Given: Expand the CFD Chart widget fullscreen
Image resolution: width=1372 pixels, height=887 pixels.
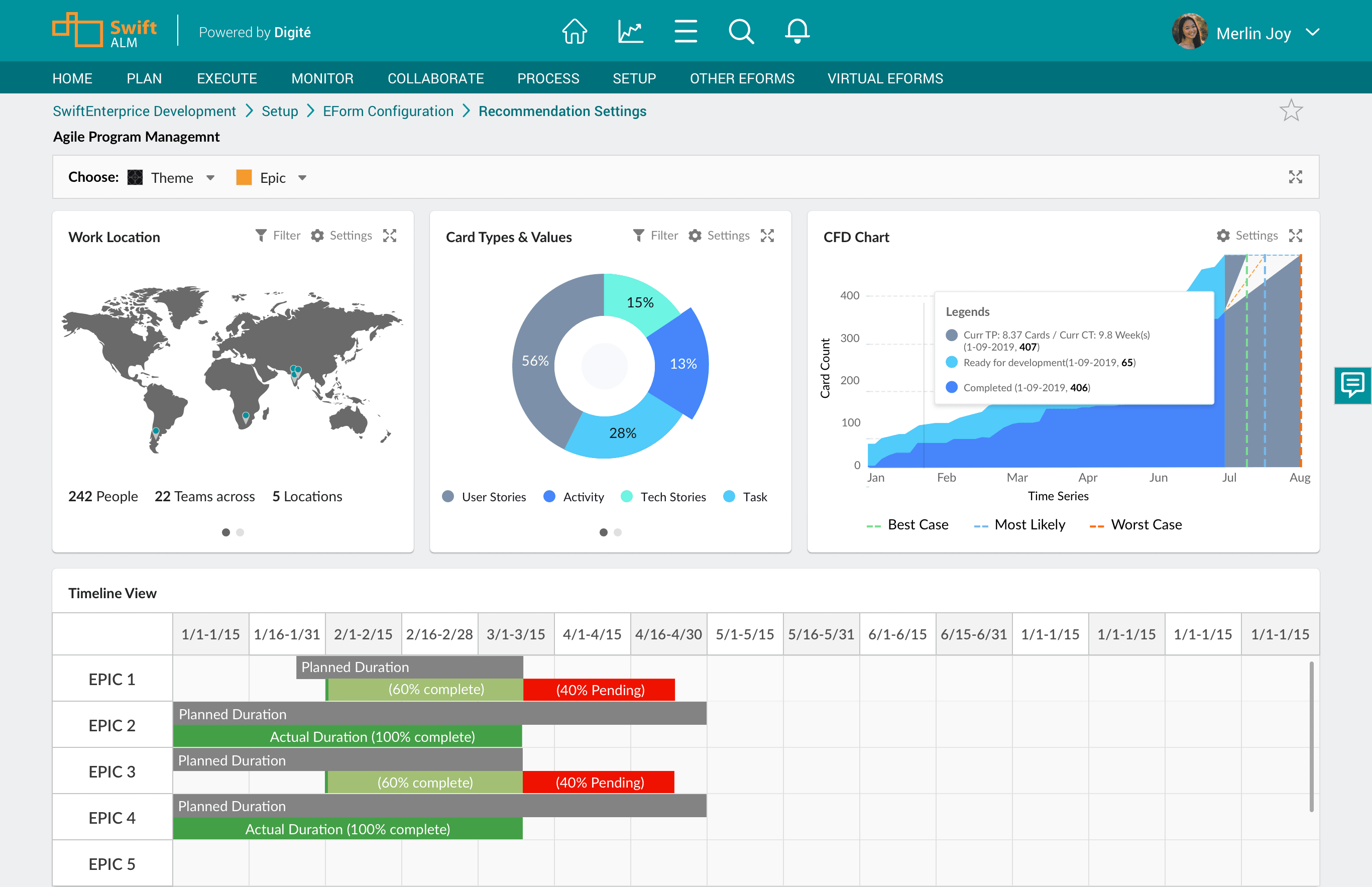Looking at the screenshot, I should coord(1296,236).
